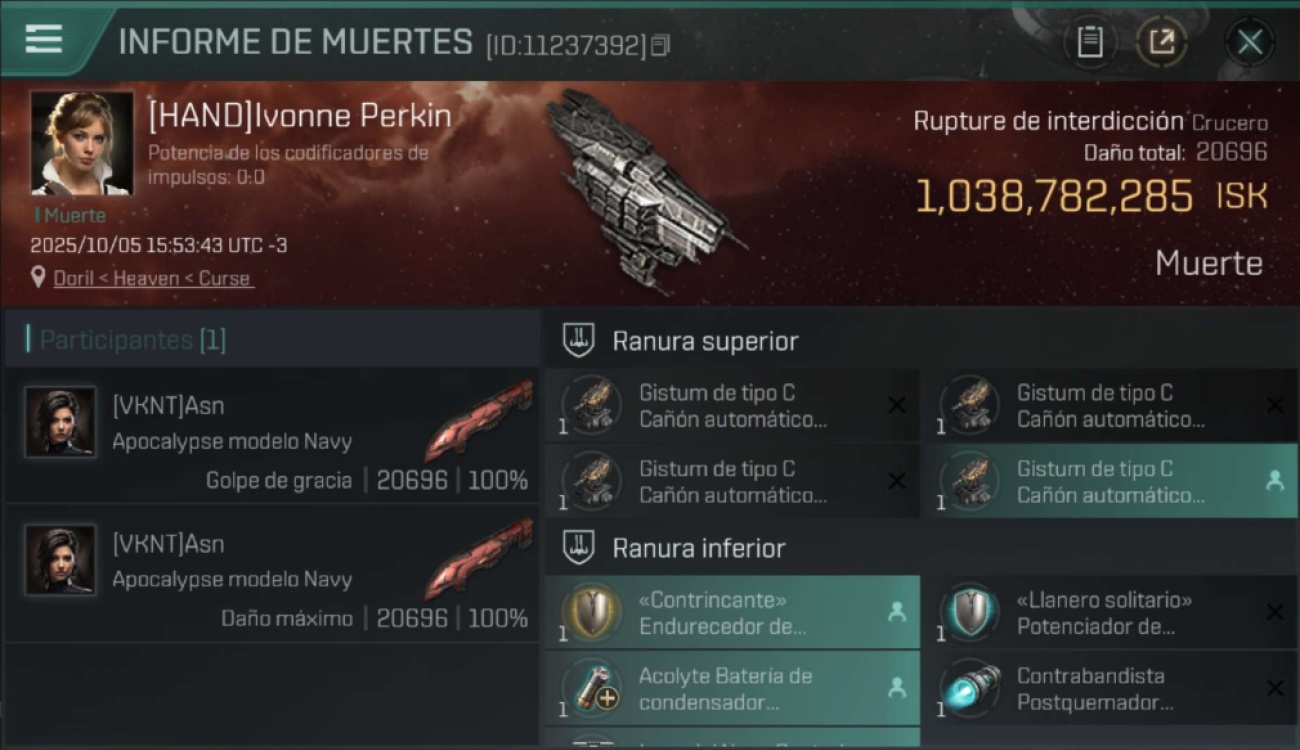This screenshot has height=750, width=1300.
Task: Click the Ranura superior slot header icon
Action: pos(579,340)
